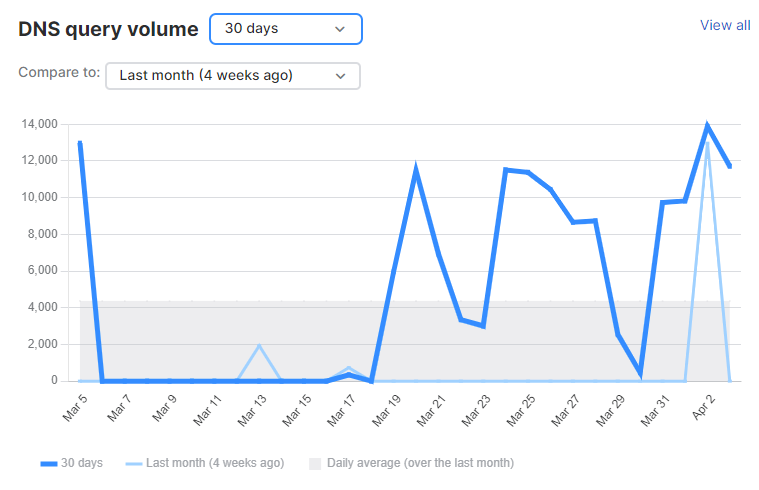The image size is (759, 490).
Task: Click the Mar 19 axis label
Action: tap(384, 410)
